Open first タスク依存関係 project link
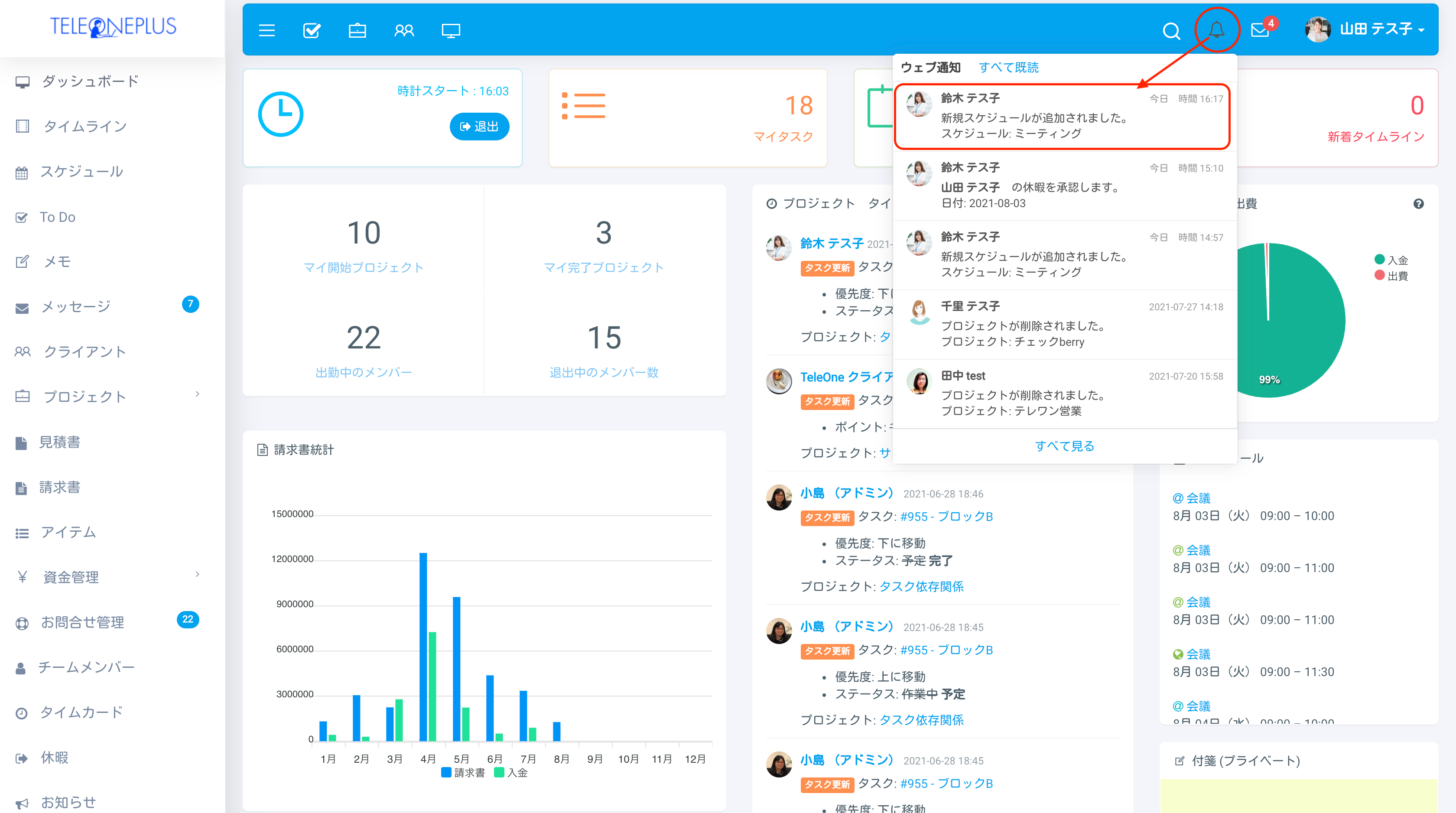The width and height of the screenshot is (1456, 813). click(x=921, y=587)
